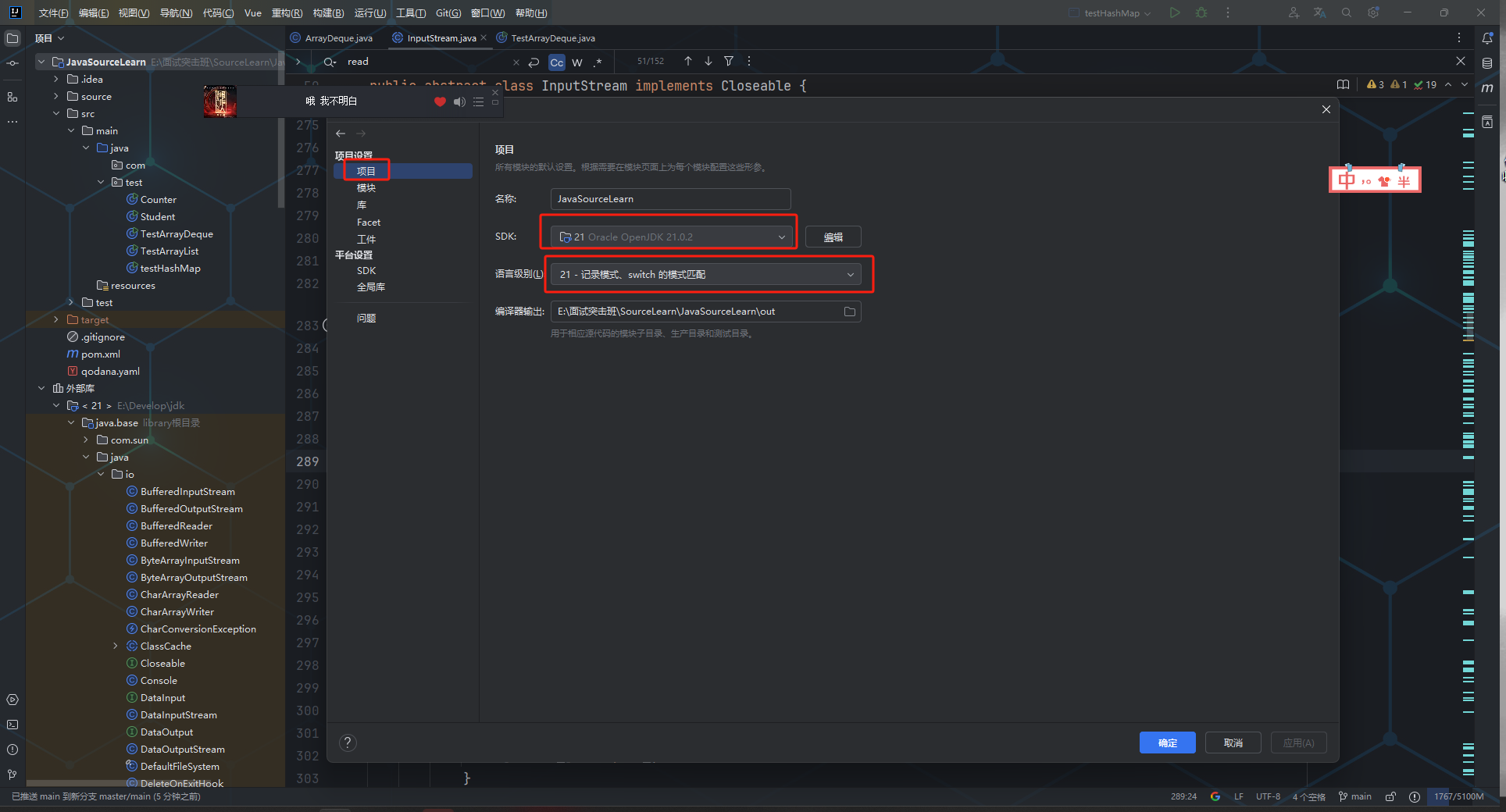Screen dimensions: 1506x812
Task: Expand the source folder
Action: pos(55,96)
